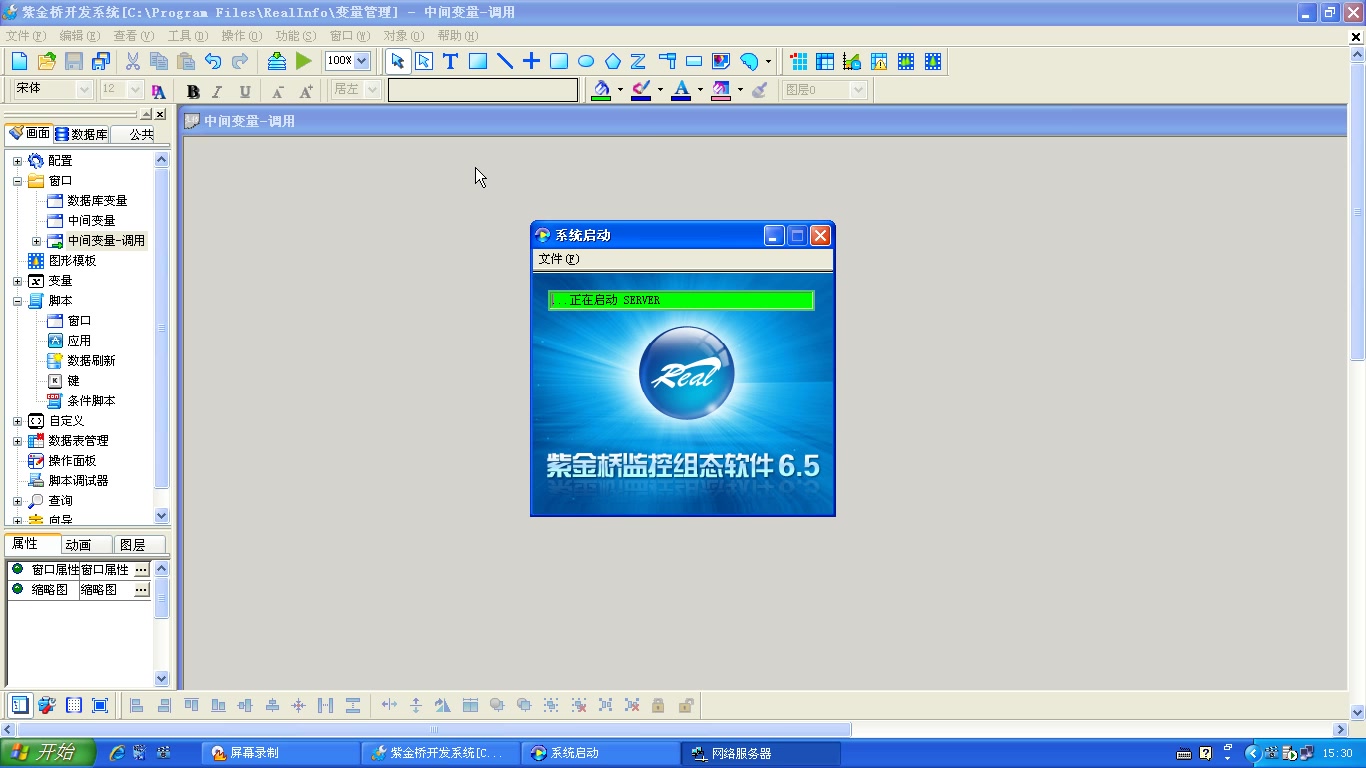
Task: Select the picture insert tool
Action: [x=721, y=61]
